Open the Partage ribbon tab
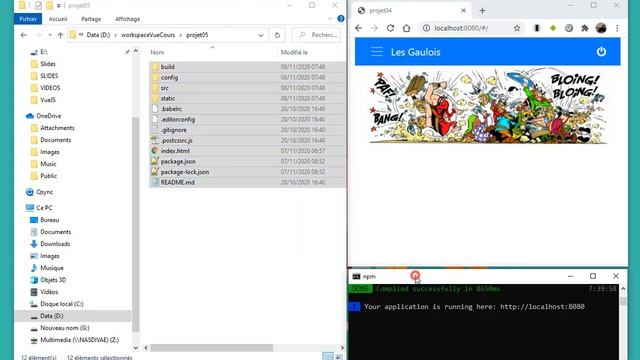 (x=91, y=19)
